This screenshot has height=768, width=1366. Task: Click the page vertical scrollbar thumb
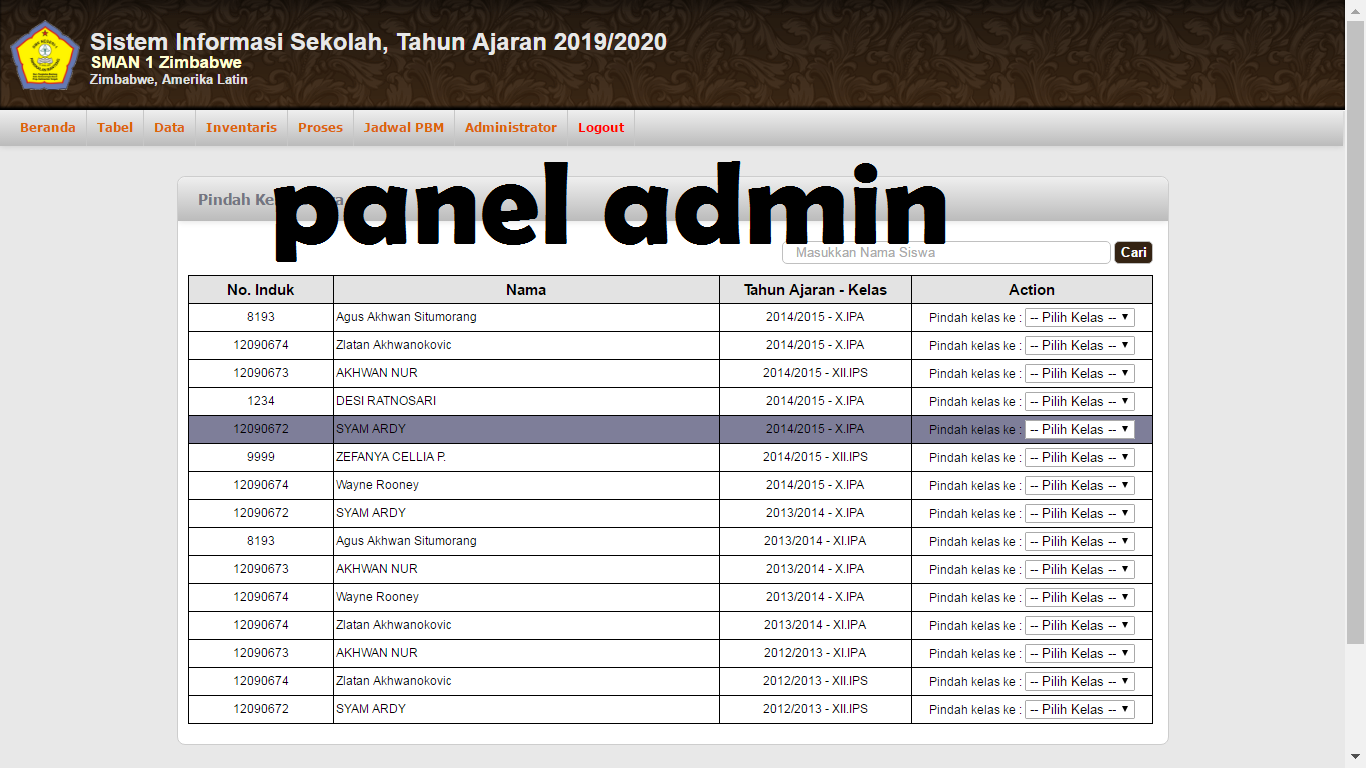(x=1355, y=330)
